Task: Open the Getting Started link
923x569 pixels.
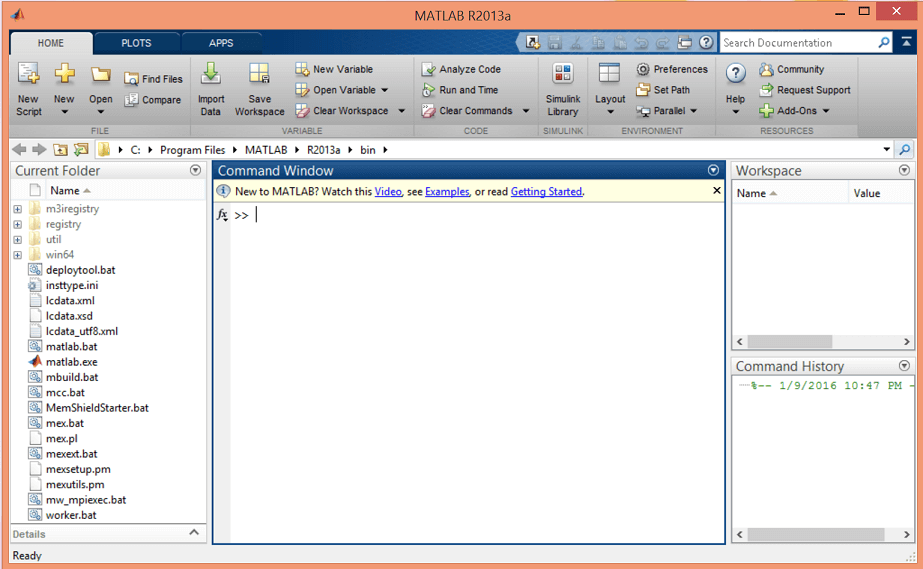Action: [x=546, y=191]
